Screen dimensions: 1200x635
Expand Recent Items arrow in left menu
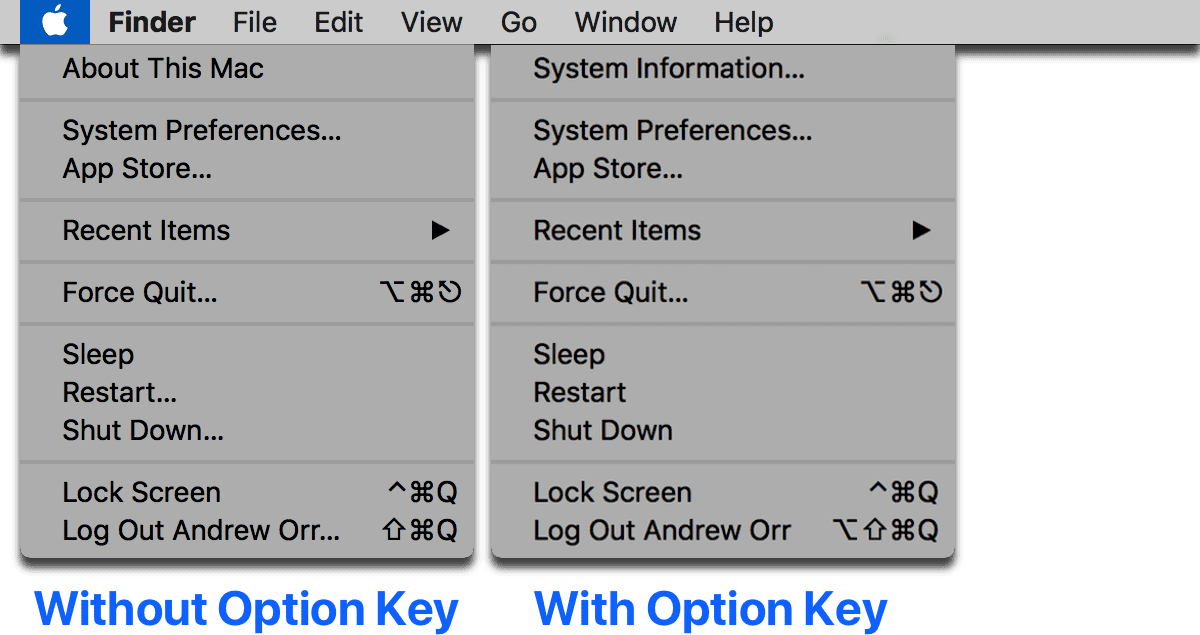coord(440,231)
